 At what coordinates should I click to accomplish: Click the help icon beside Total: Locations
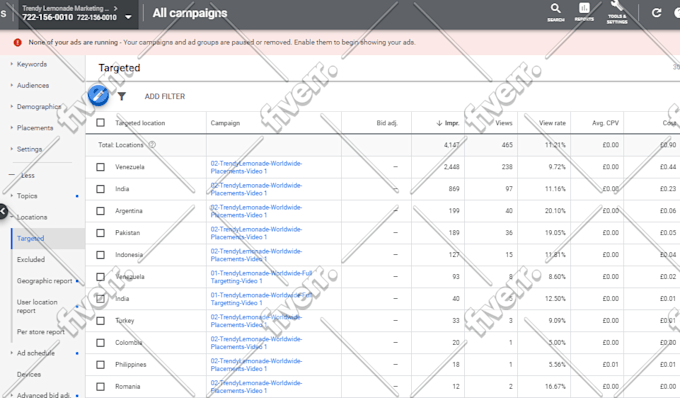[x=152, y=145]
